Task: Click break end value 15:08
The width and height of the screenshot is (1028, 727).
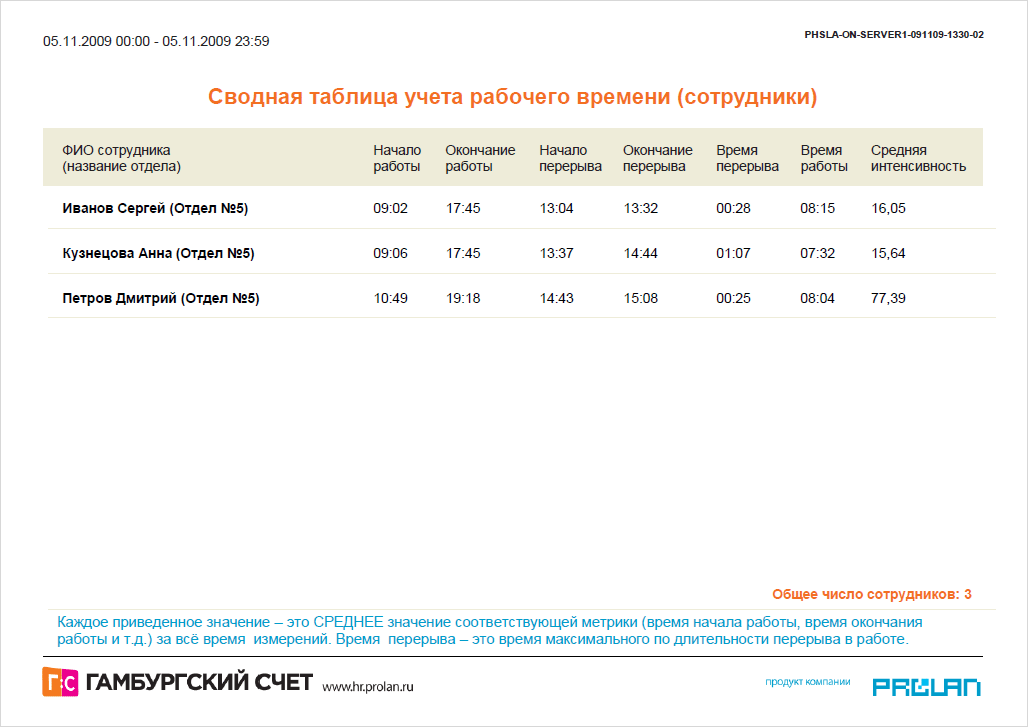Action: 641,298
